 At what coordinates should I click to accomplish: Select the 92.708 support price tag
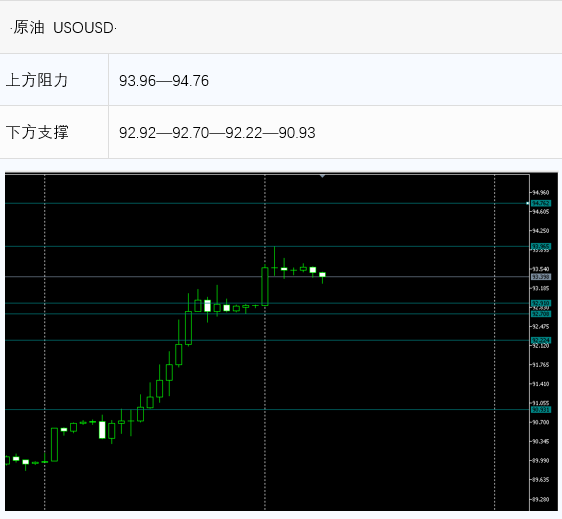[540, 314]
